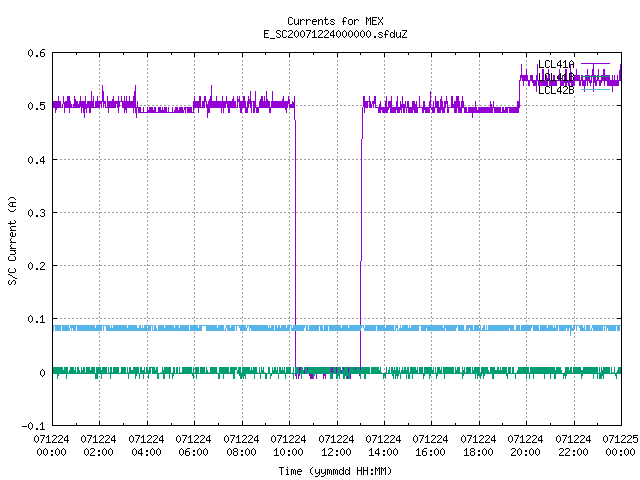The width and height of the screenshot is (640, 480).
Task: Click the Y-axis label 'S/C Current (A)'
Action: point(12,241)
